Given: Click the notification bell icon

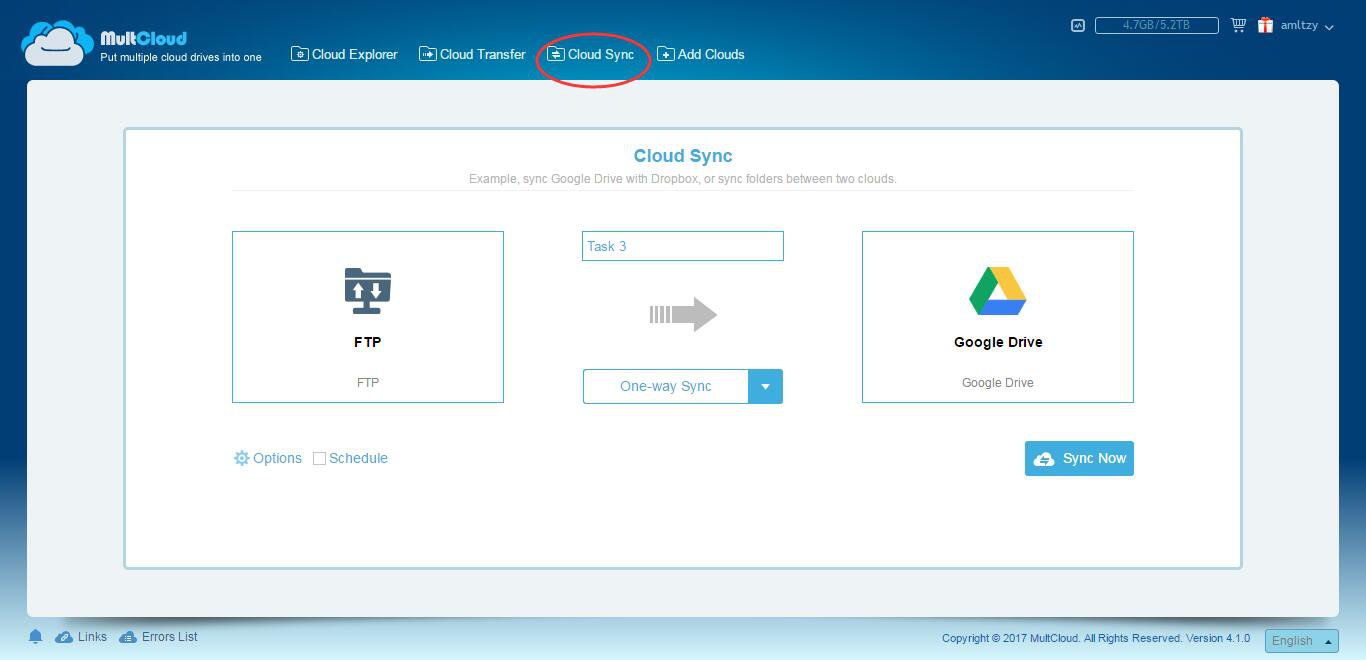Looking at the screenshot, I should (35, 637).
